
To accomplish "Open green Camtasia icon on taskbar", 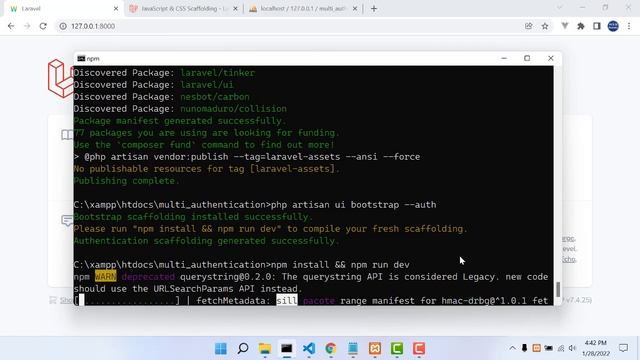I will tap(397, 349).
